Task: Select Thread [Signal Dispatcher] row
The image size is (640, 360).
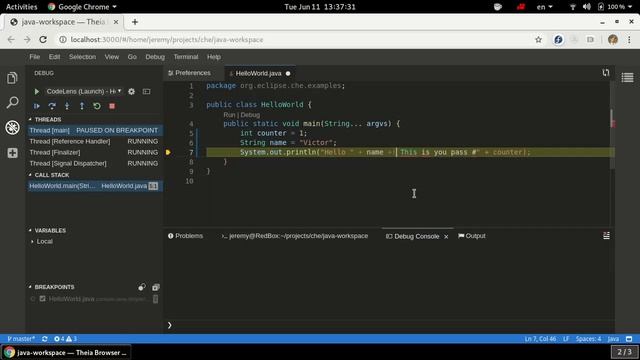Action: click(x=94, y=163)
